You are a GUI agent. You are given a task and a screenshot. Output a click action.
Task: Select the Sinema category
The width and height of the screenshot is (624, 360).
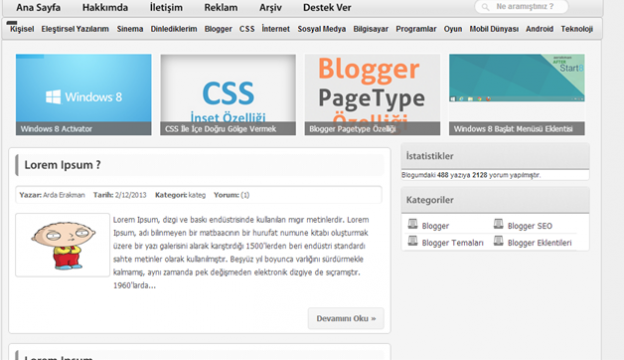[x=130, y=29]
